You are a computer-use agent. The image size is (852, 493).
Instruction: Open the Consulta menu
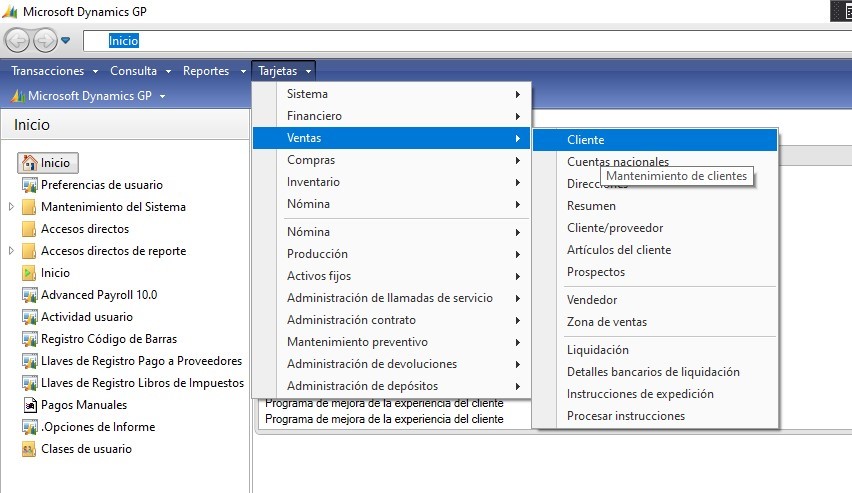[x=140, y=71]
